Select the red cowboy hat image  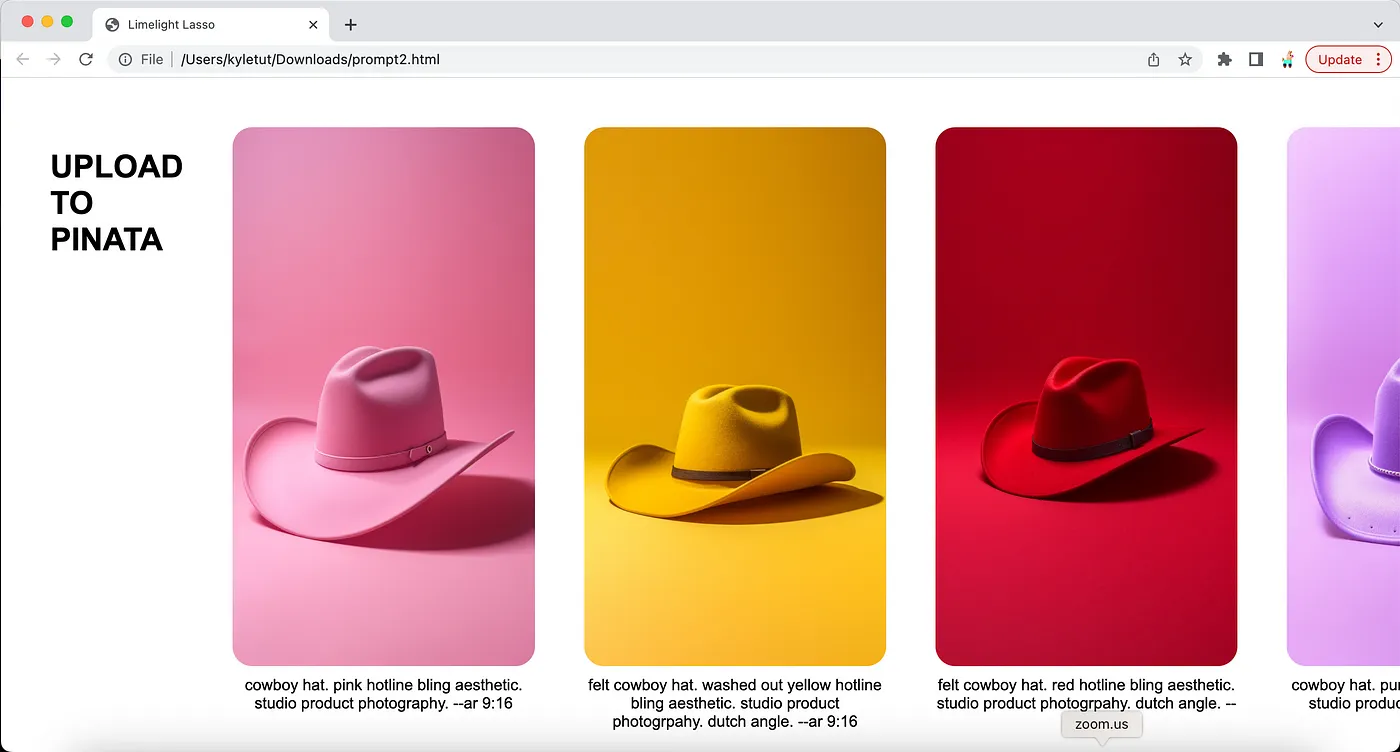[x=1086, y=396]
